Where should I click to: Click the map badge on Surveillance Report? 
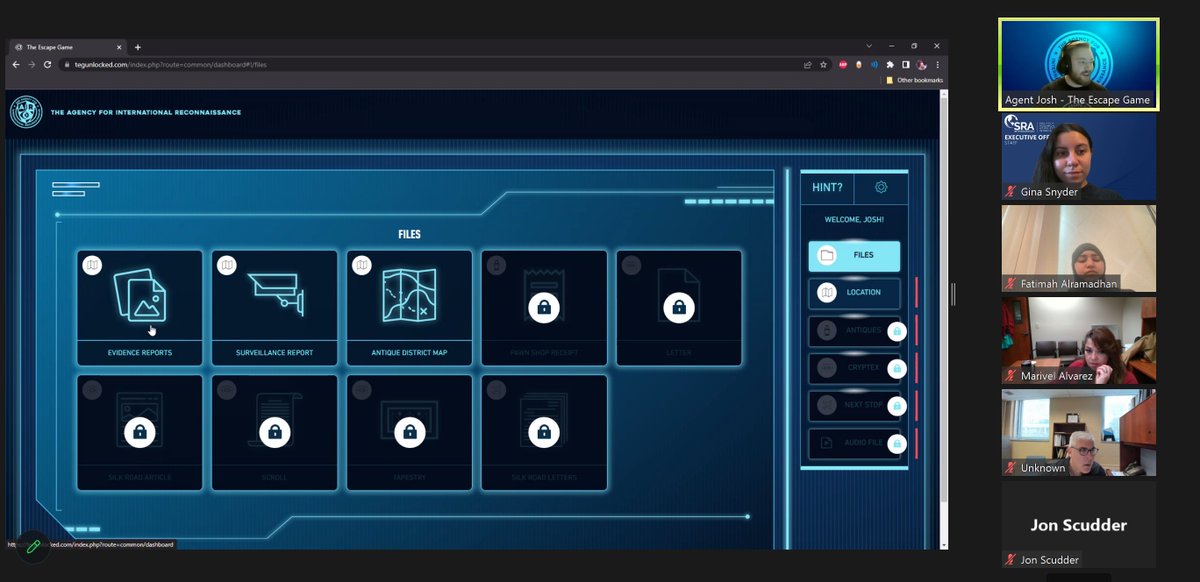coord(227,265)
